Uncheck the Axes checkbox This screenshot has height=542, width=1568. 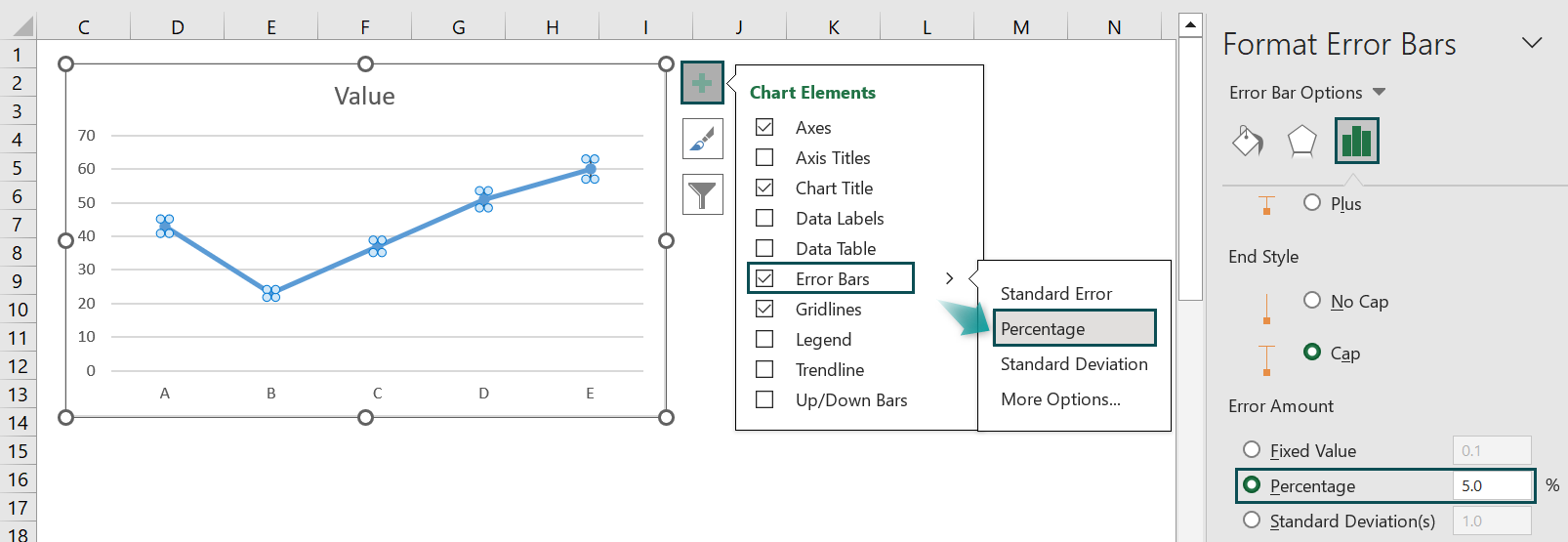click(764, 127)
